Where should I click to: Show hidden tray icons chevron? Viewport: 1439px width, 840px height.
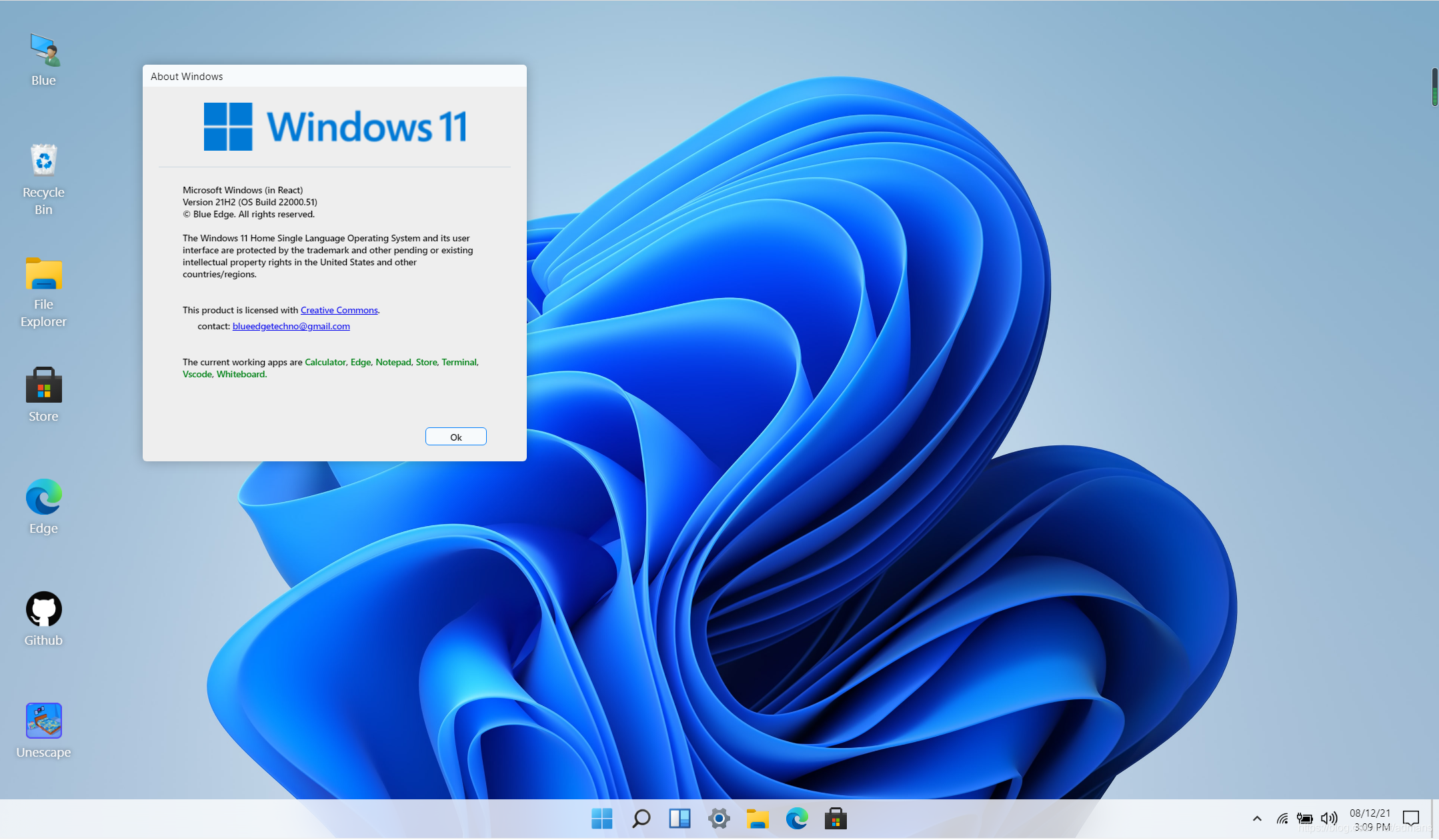[x=1257, y=819]
